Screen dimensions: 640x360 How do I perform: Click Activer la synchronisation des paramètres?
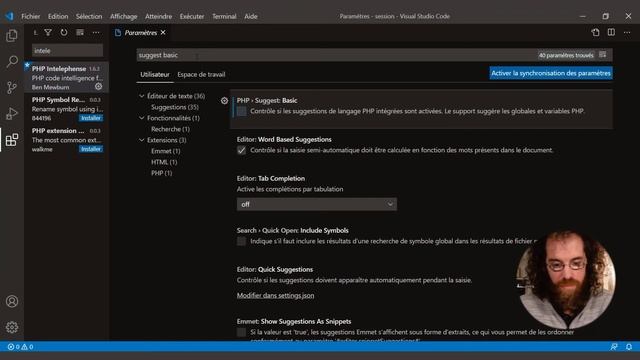tap(551, 73)
